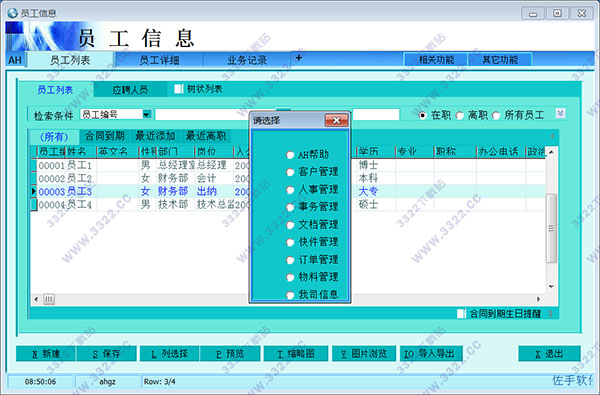
Task: Show the 合同到期 filter tab
Action: point(104,136)
